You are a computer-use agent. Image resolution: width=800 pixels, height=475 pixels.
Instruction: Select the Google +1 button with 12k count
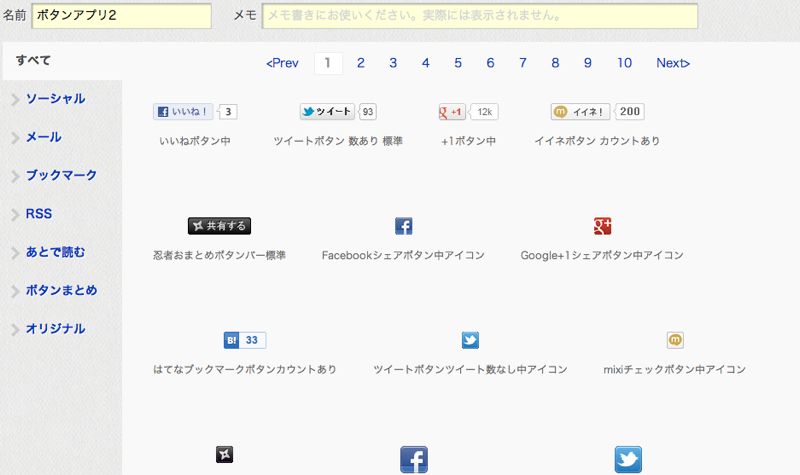(468, 112)
